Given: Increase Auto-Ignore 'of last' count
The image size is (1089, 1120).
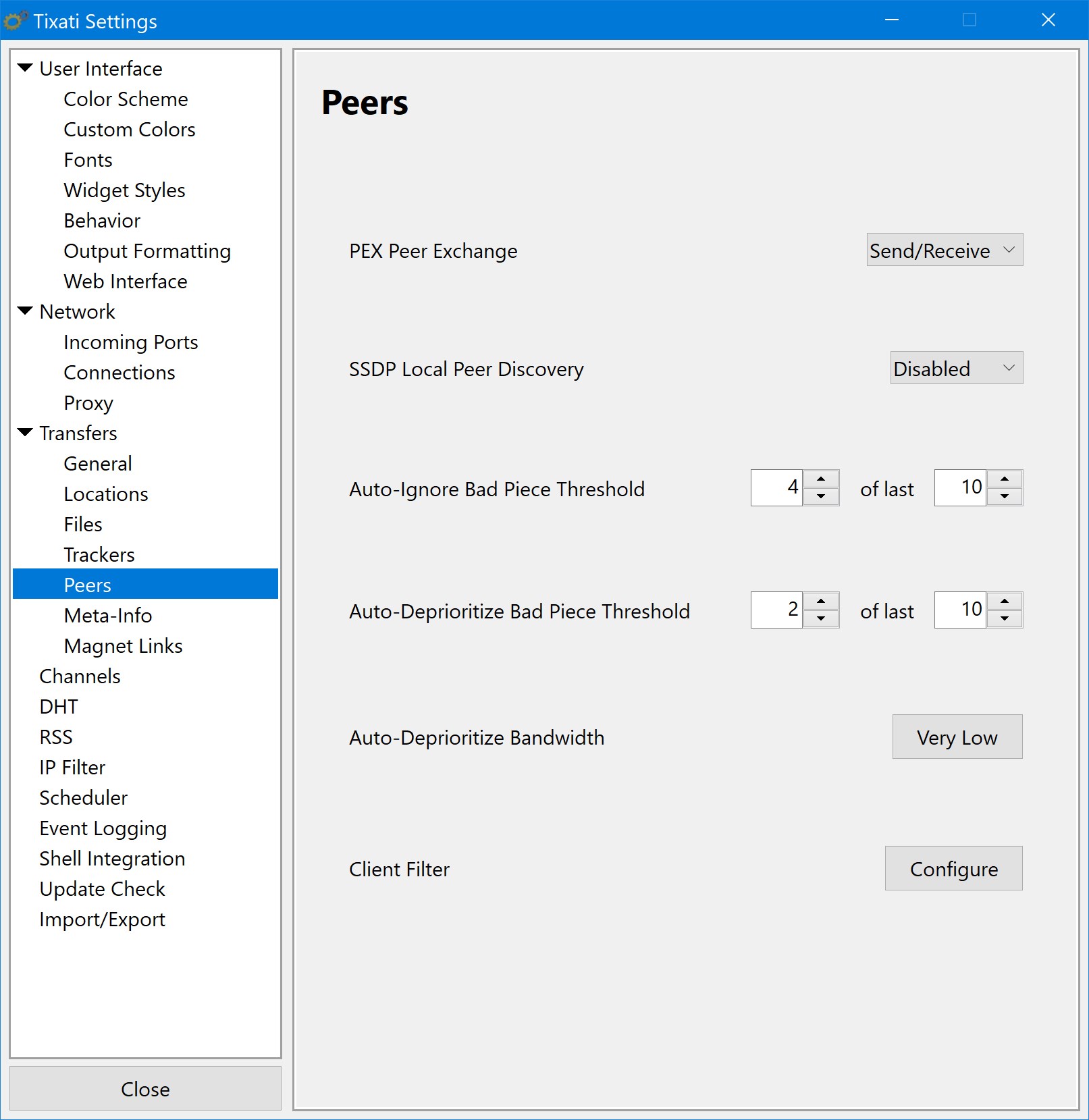Looking at the screenshot, I should coord(1005,479).
